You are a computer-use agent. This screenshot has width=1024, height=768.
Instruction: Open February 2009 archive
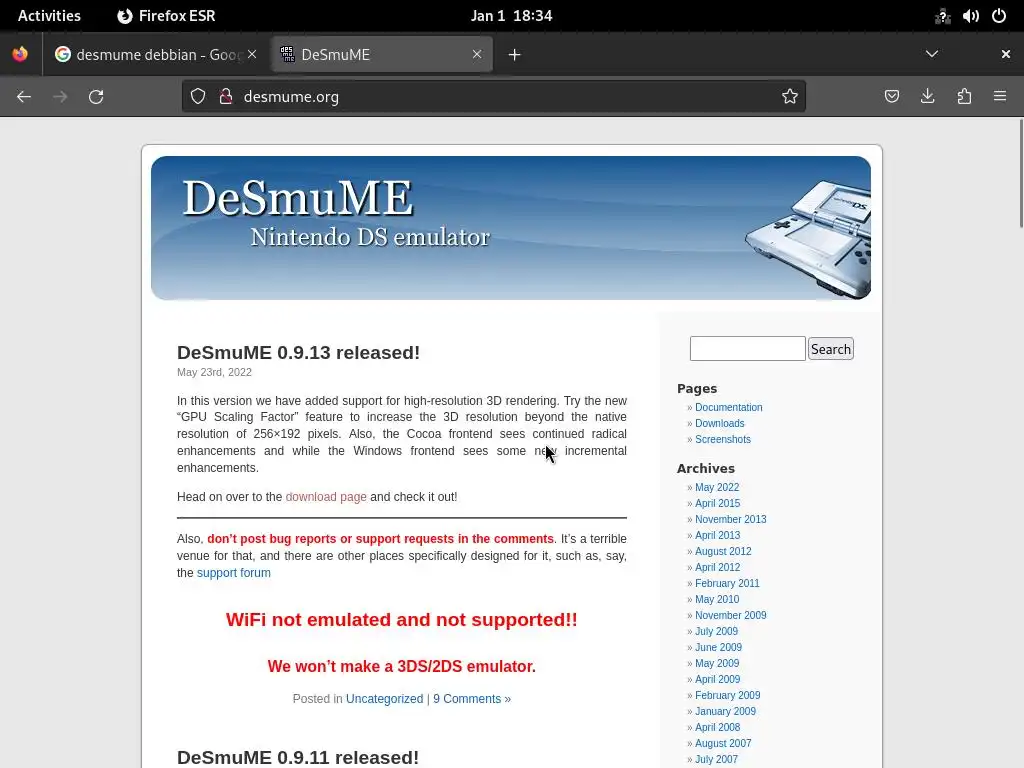click(x=728, y=695)
